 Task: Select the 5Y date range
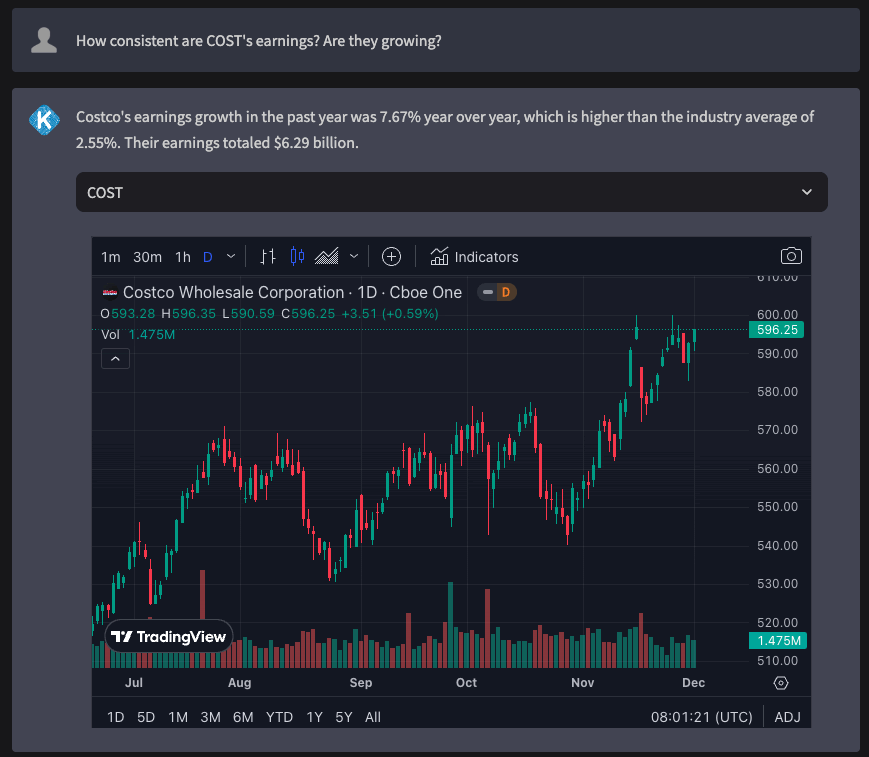(x=344, y=717)
